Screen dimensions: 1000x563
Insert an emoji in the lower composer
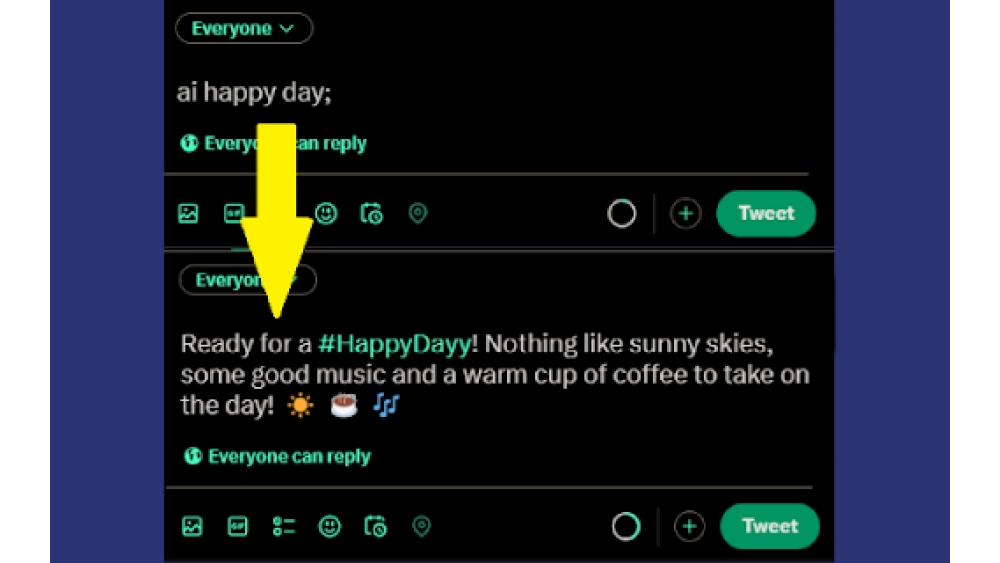point(329,527)
